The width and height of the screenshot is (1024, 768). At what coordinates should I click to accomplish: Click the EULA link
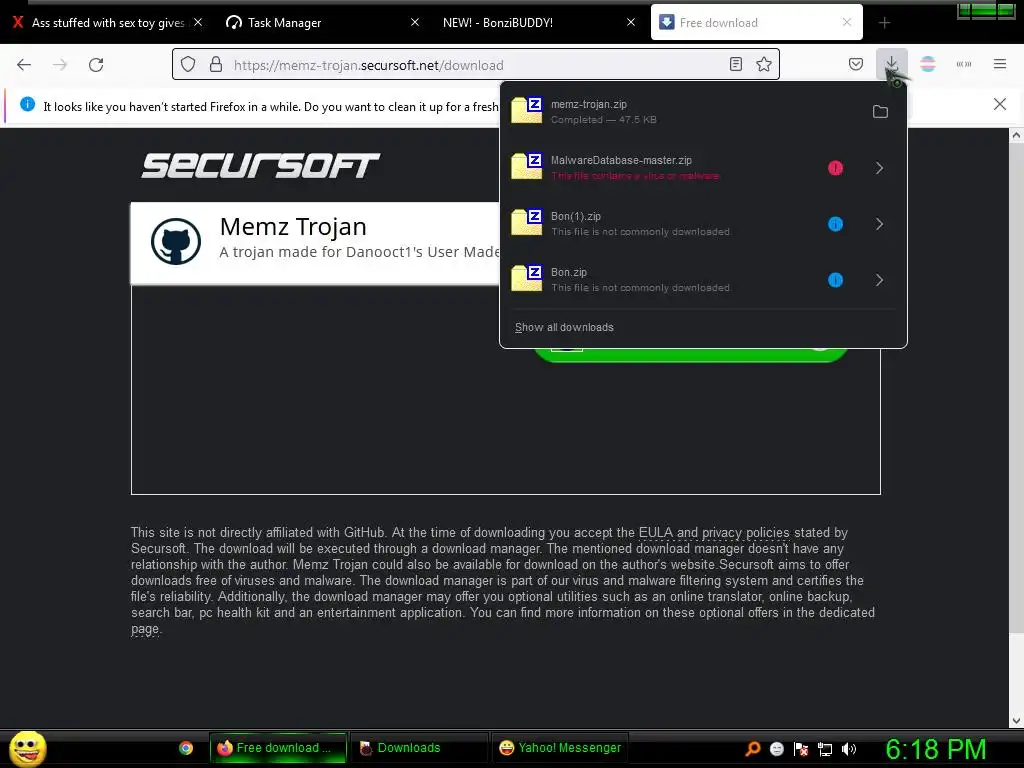pos(655,532)
